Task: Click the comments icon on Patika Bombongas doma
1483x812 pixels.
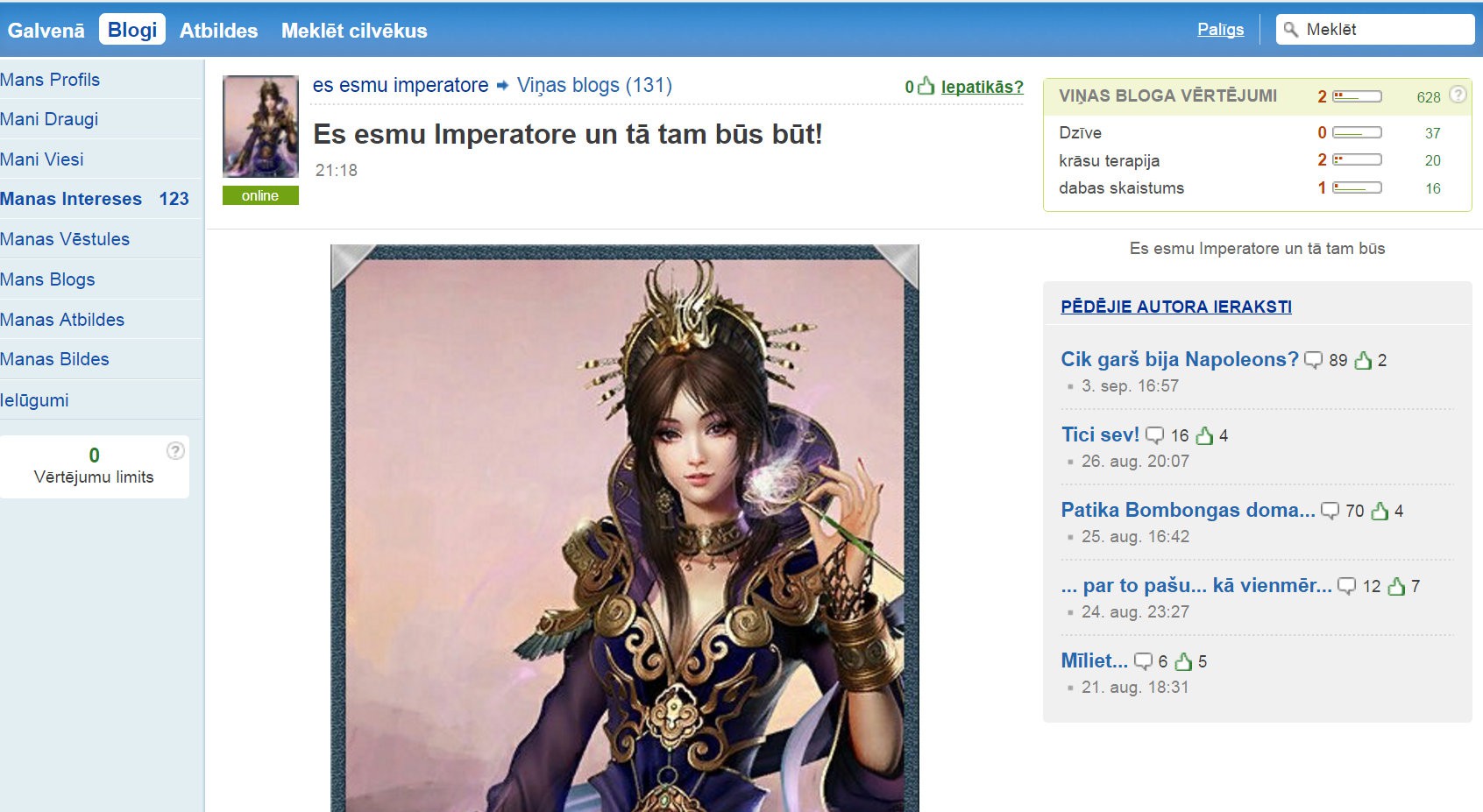Action: tap(1330, 511)
